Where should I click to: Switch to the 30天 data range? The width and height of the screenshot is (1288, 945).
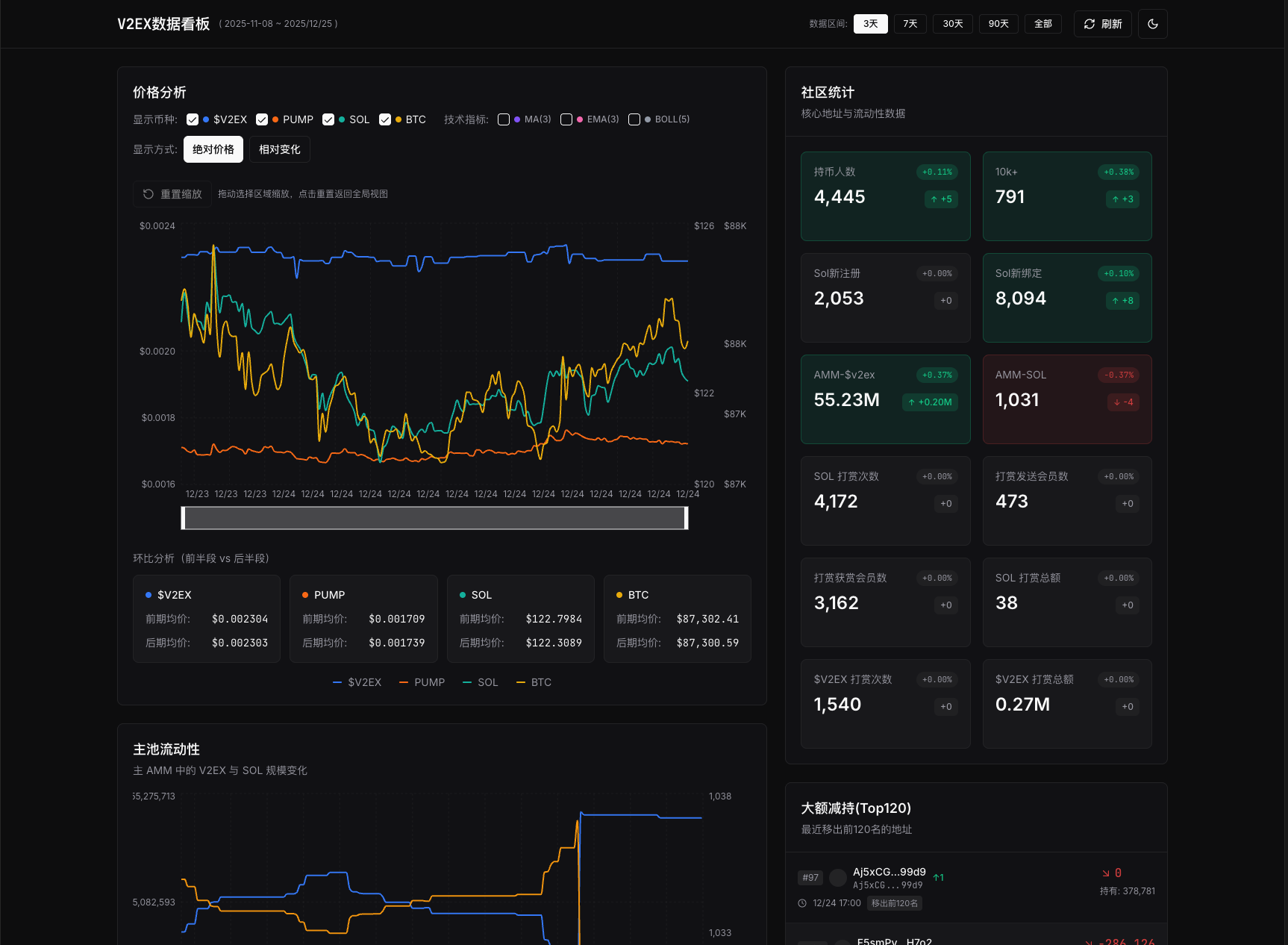(952, 24)
